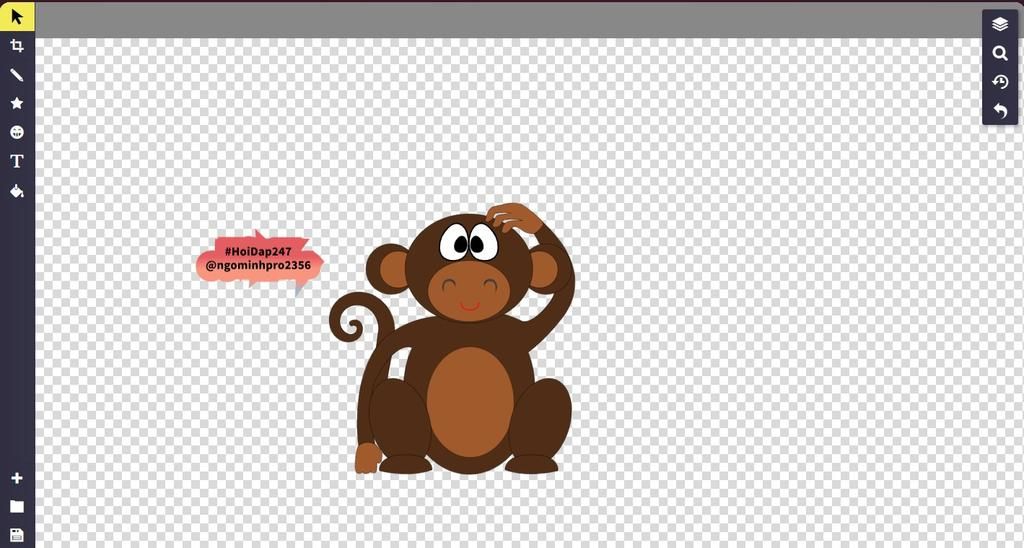Click the magnifier zoom icon
The height and width of the screenshot is (548, 1024).
[x=1000, y=53]
